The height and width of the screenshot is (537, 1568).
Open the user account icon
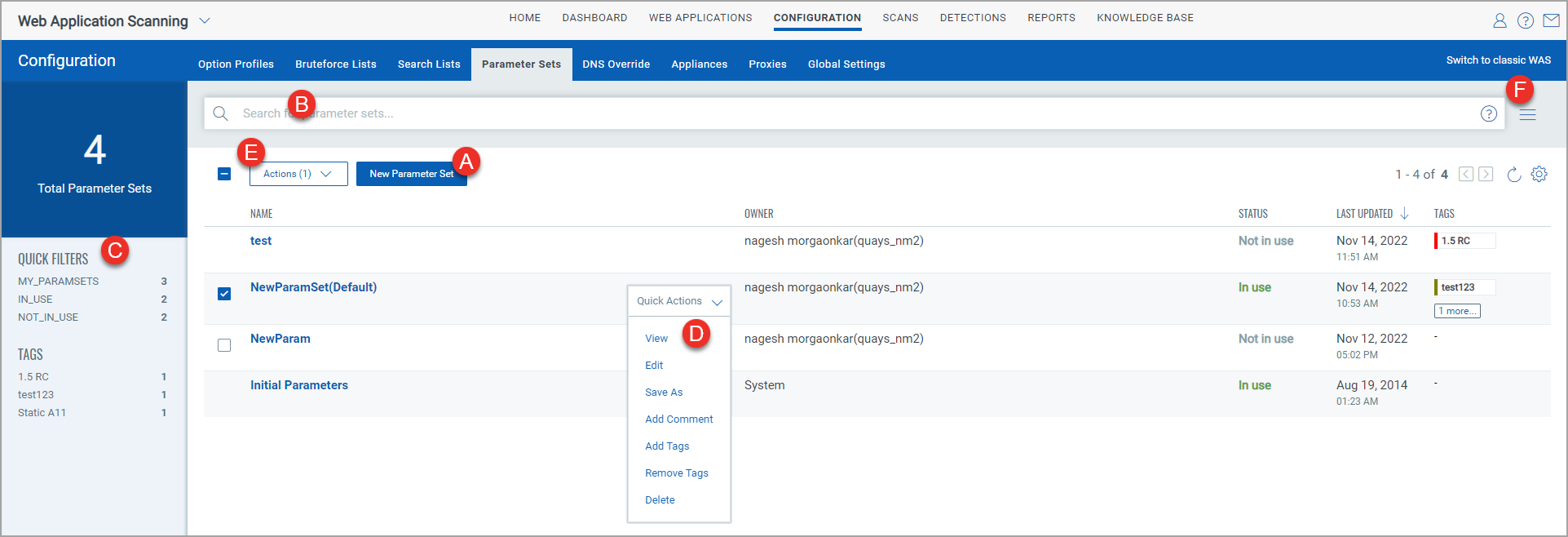click(1500, 21)
